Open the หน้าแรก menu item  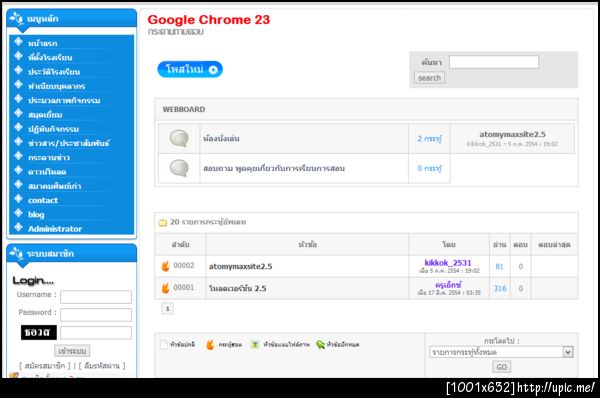tap(42, 43)
